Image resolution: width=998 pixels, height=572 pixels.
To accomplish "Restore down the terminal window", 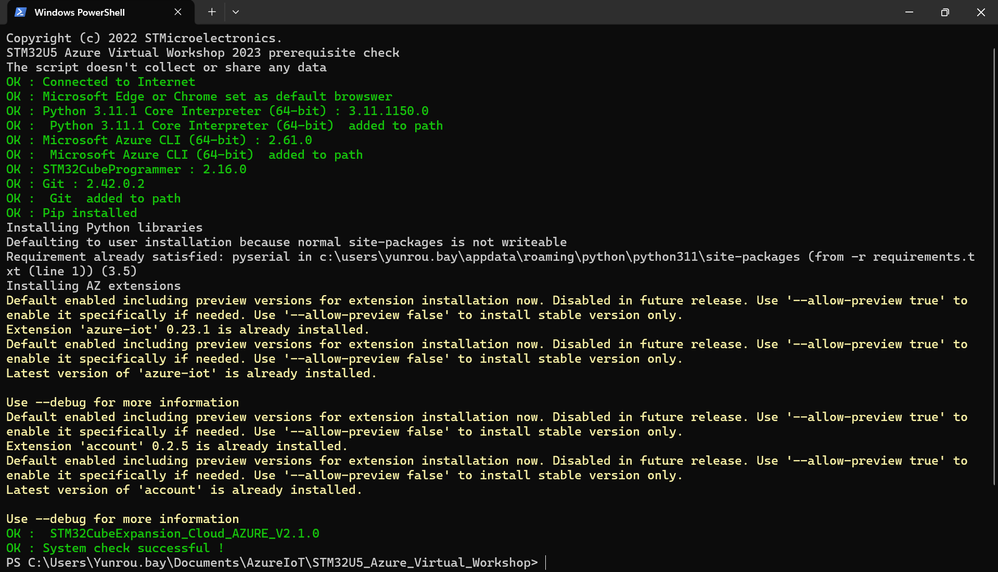I will pyautogui.click(x=944, y=13).
